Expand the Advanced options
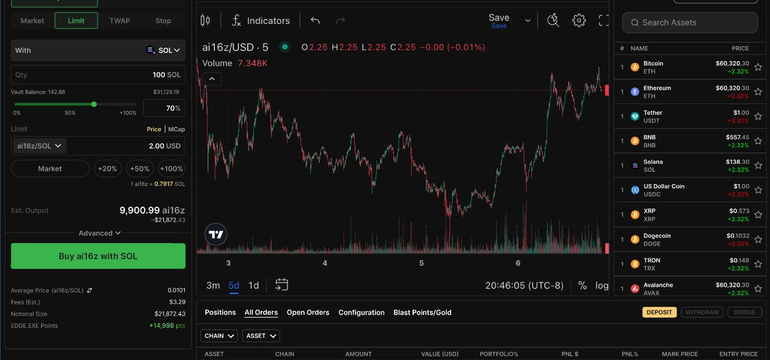The image size is (770, 360). pos(99,233)
